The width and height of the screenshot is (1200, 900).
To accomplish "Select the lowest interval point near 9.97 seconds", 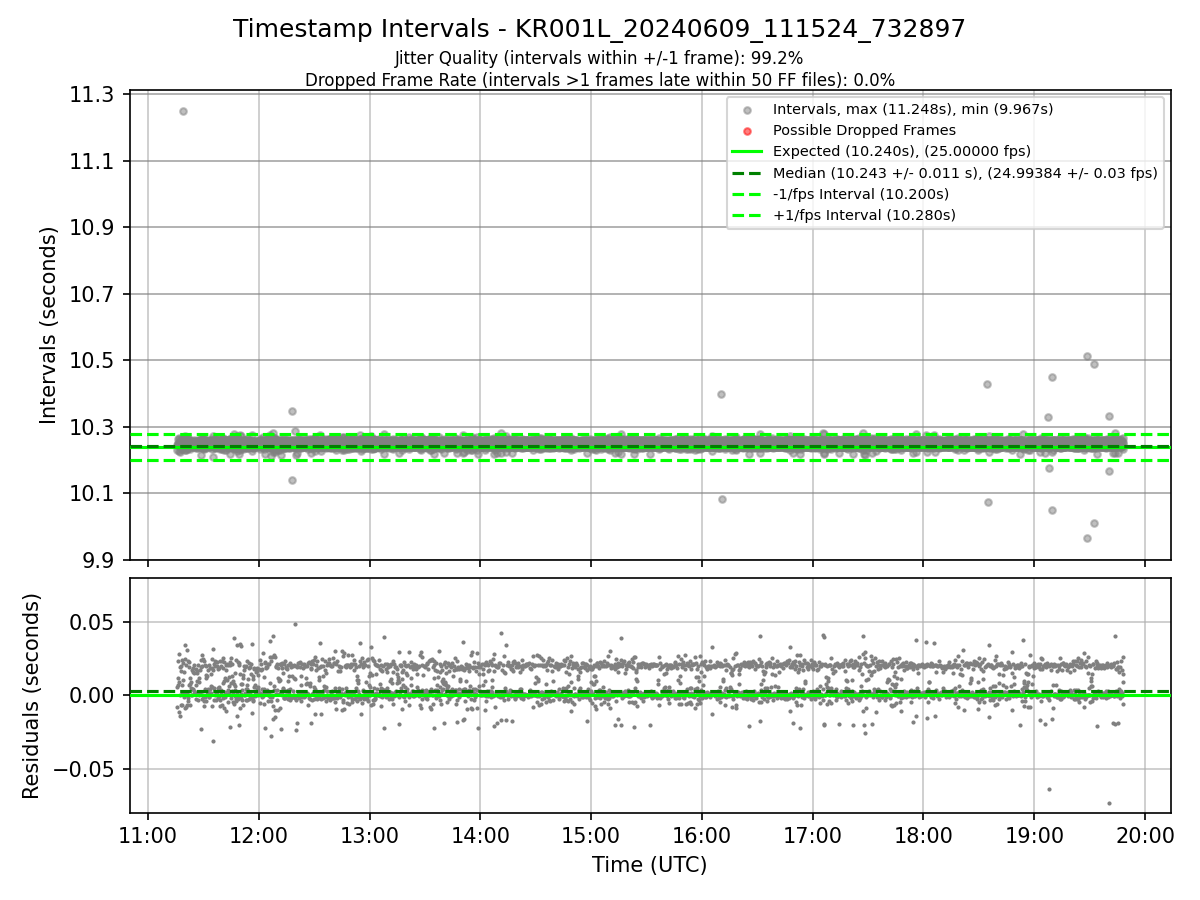I will tap(1087, 538).
